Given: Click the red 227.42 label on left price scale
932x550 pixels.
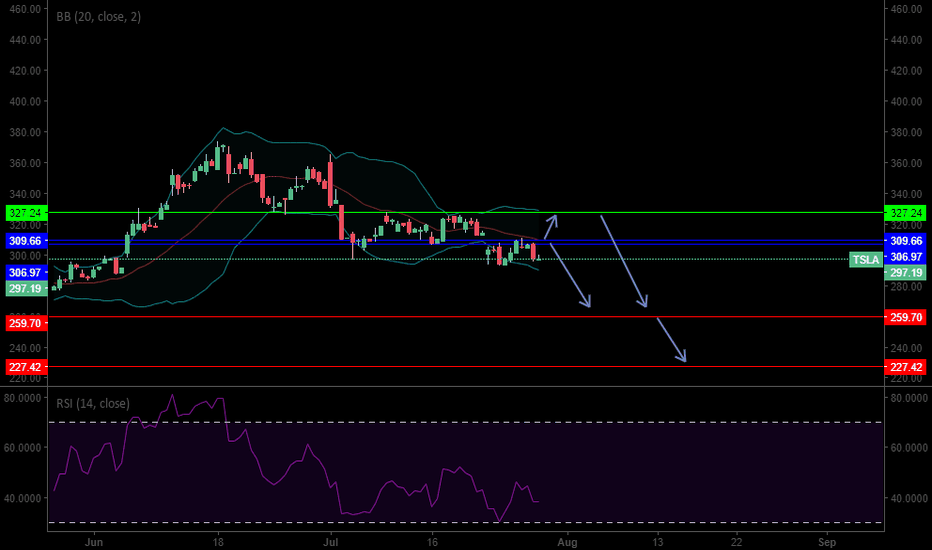Looking at the screenshot, I should 26,367.
